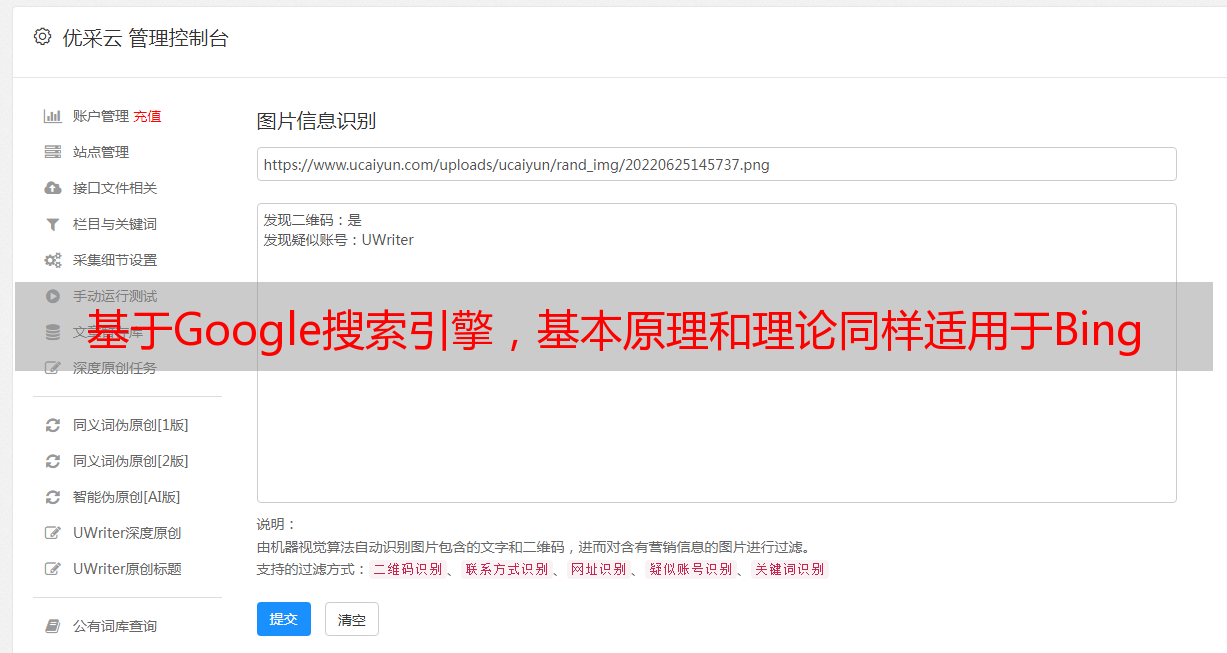Click inside the recognition result text area
This screenshot has width=1227, height=653.
click(716, 352)
